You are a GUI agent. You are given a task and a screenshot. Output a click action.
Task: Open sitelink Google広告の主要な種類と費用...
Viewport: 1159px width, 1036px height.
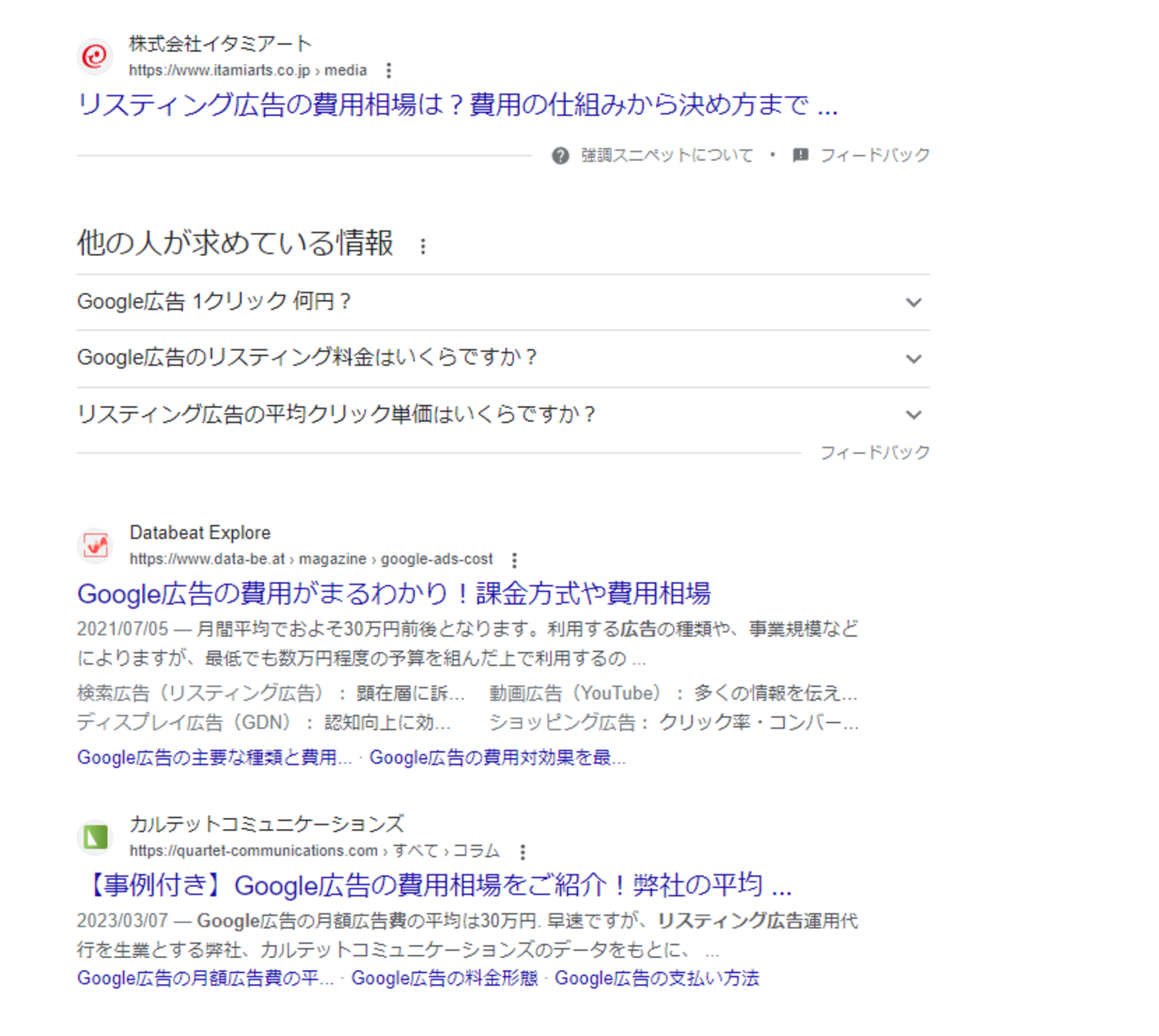pyautogui.click(x=214, y=758)
